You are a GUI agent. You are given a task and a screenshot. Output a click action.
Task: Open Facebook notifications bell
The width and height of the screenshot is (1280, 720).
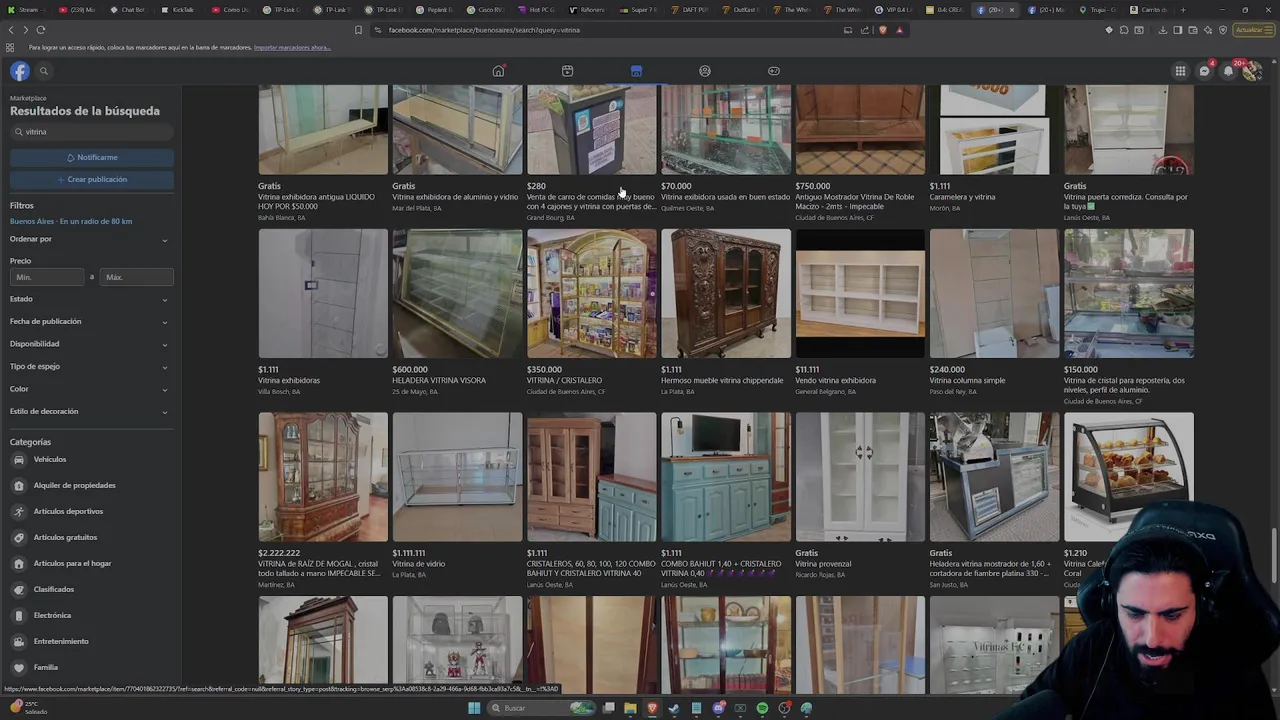pos(1229,71)
